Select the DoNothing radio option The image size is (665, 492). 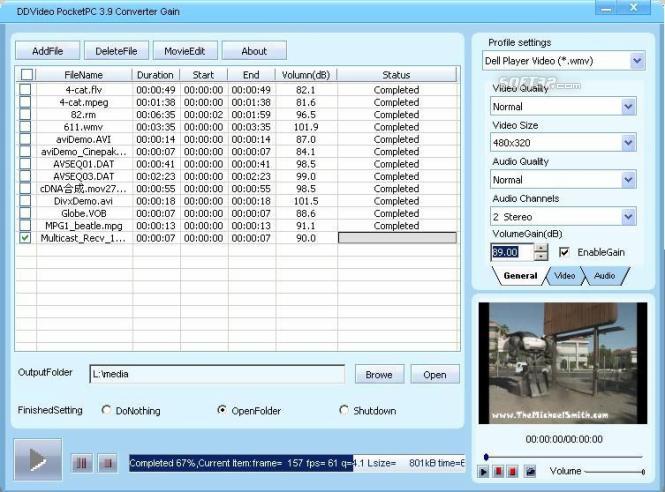pyautogui.click(x=106, y=410)
